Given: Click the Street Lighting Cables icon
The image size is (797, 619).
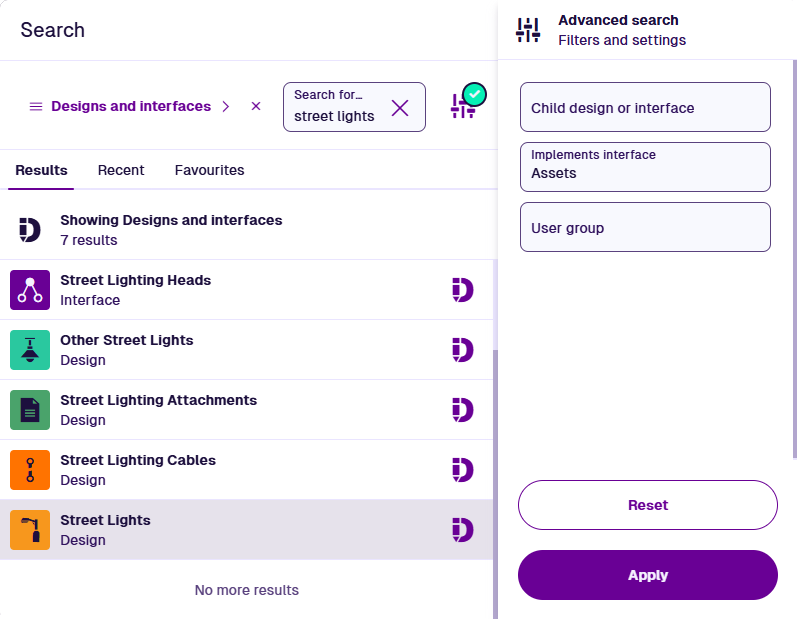Looking at the screenshot, I should pyautogui.click(x=30, y=470).
